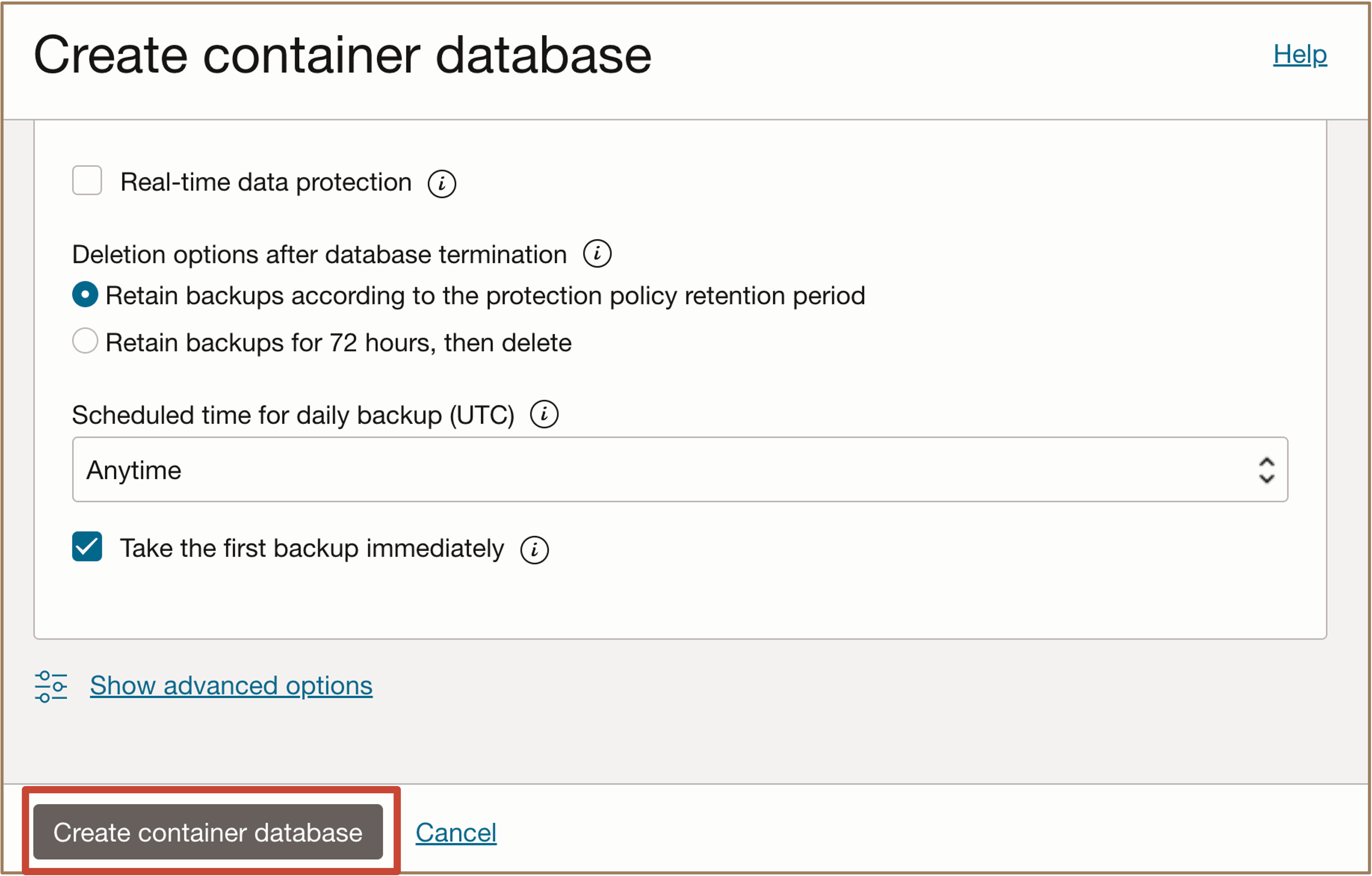Uncheck Take the first backup immediately checkbox

point(87,547)
